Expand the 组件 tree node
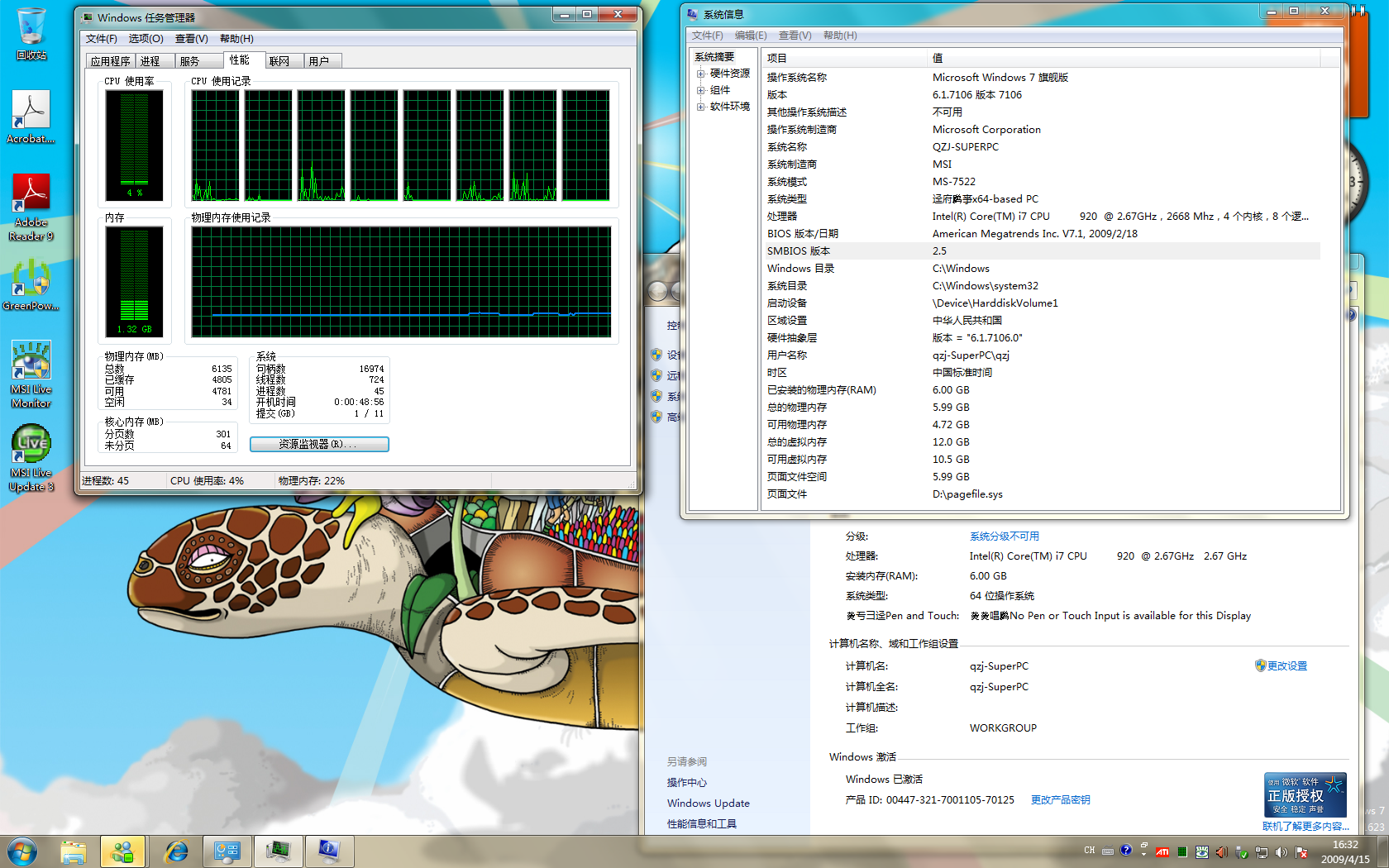Screen dimensions: 1389x868 tap(701, 90)
